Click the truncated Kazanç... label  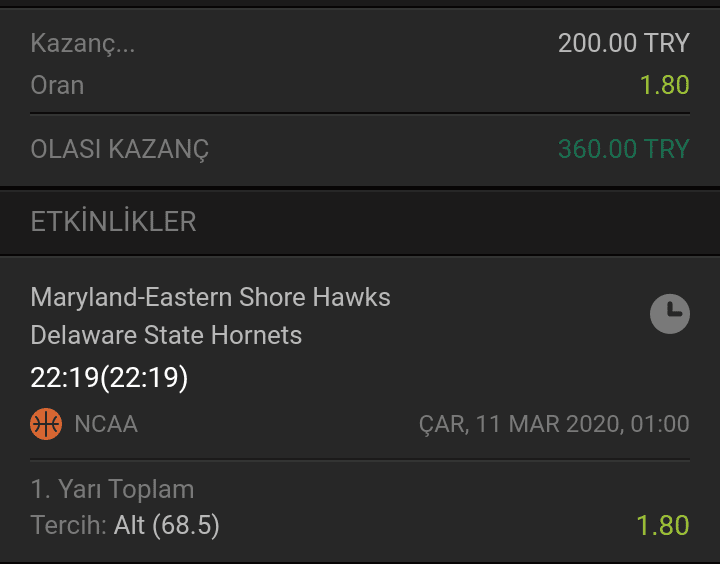[83, 44]
